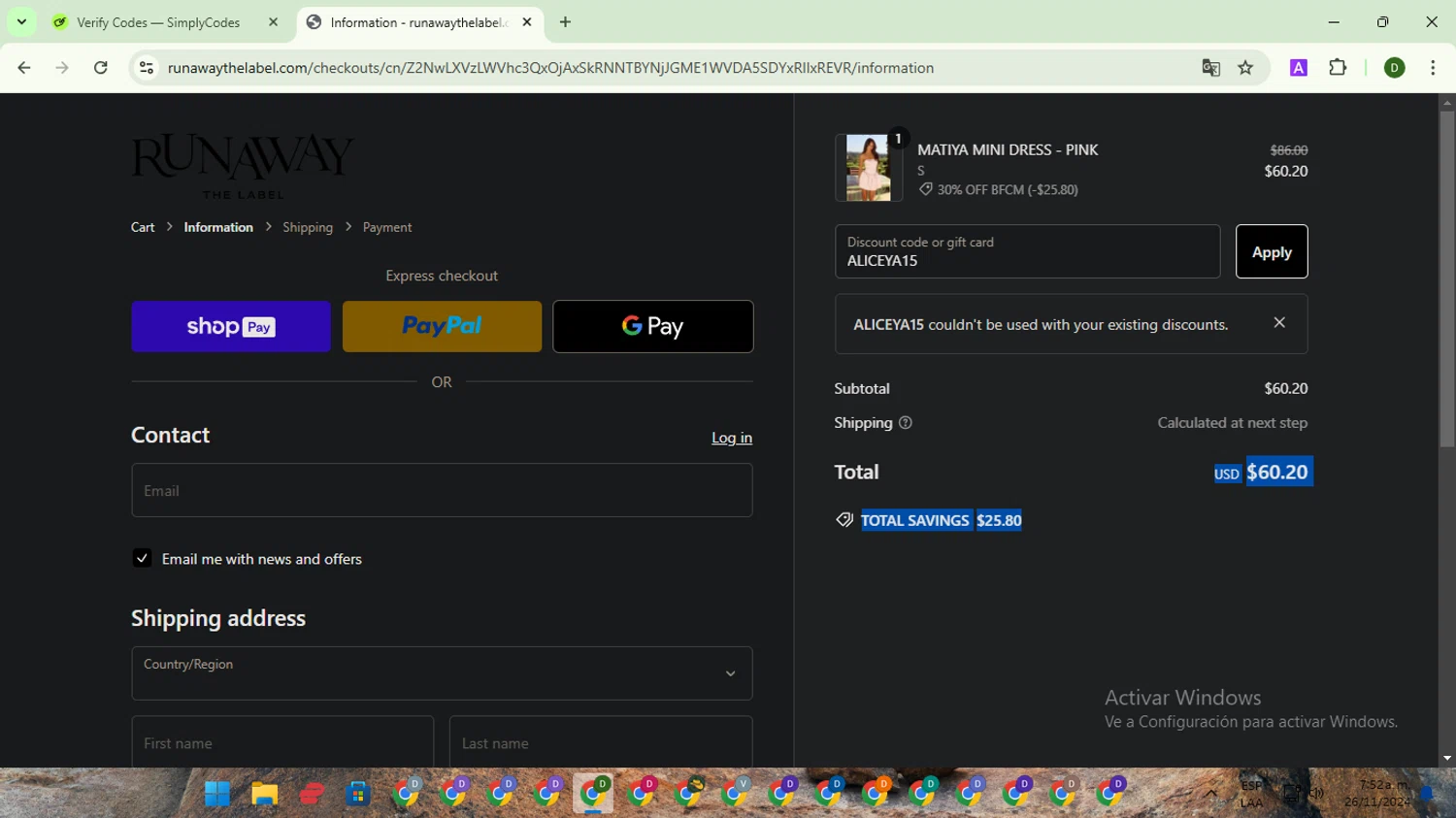
Task: Open the Windows Start menu
Action: tap(217, 794)
